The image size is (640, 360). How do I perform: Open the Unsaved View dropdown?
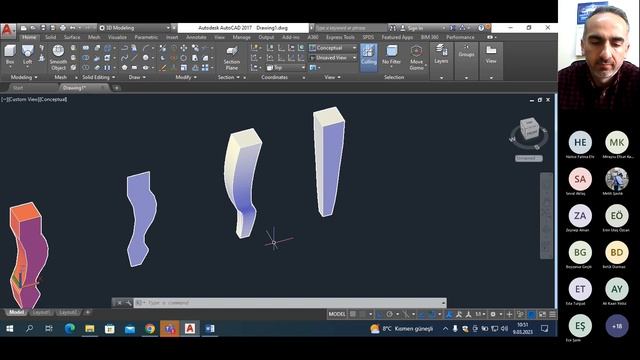[x=333, y=58]
